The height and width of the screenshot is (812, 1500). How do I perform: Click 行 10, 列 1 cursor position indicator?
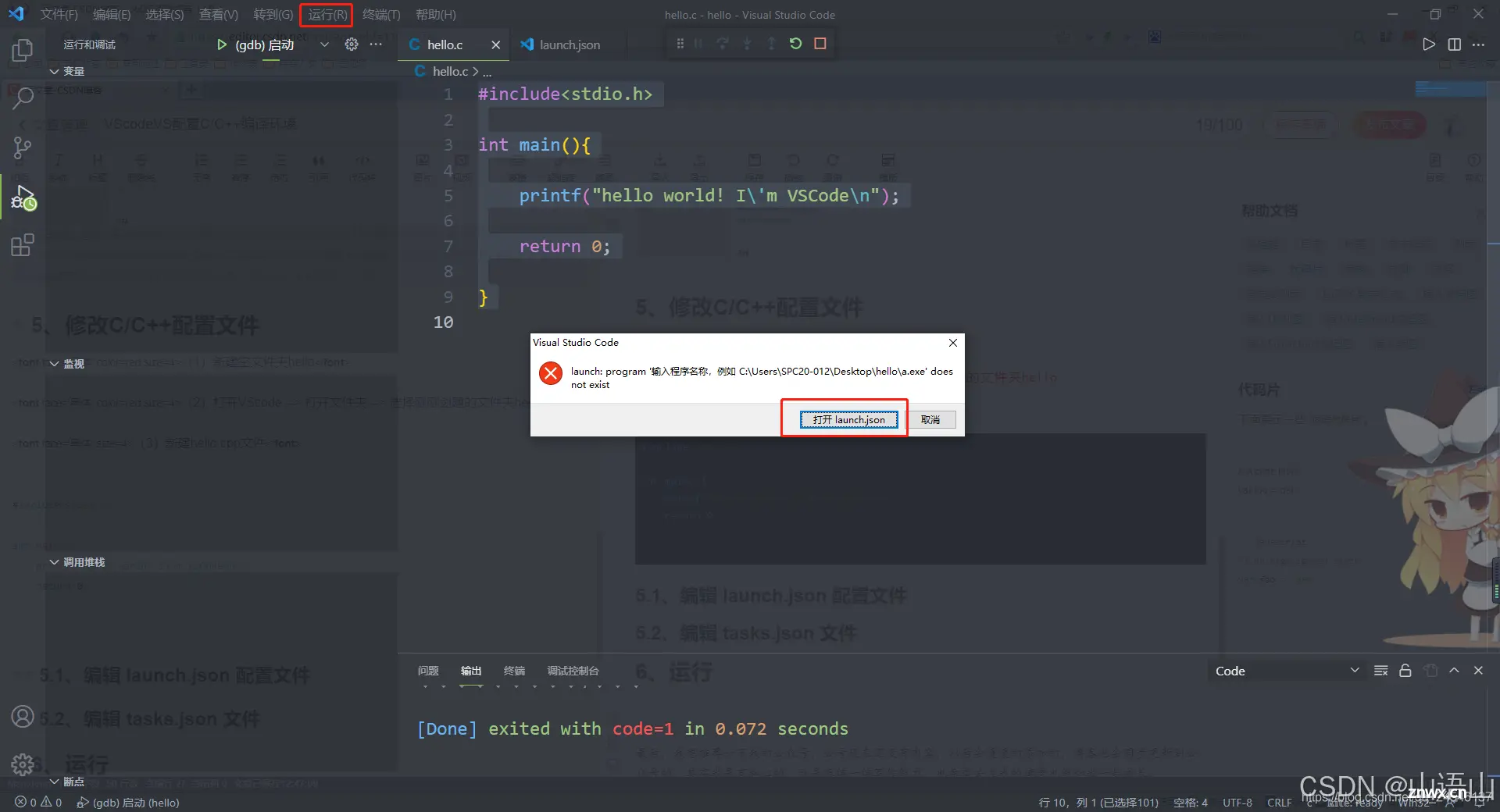point(1098,803)
